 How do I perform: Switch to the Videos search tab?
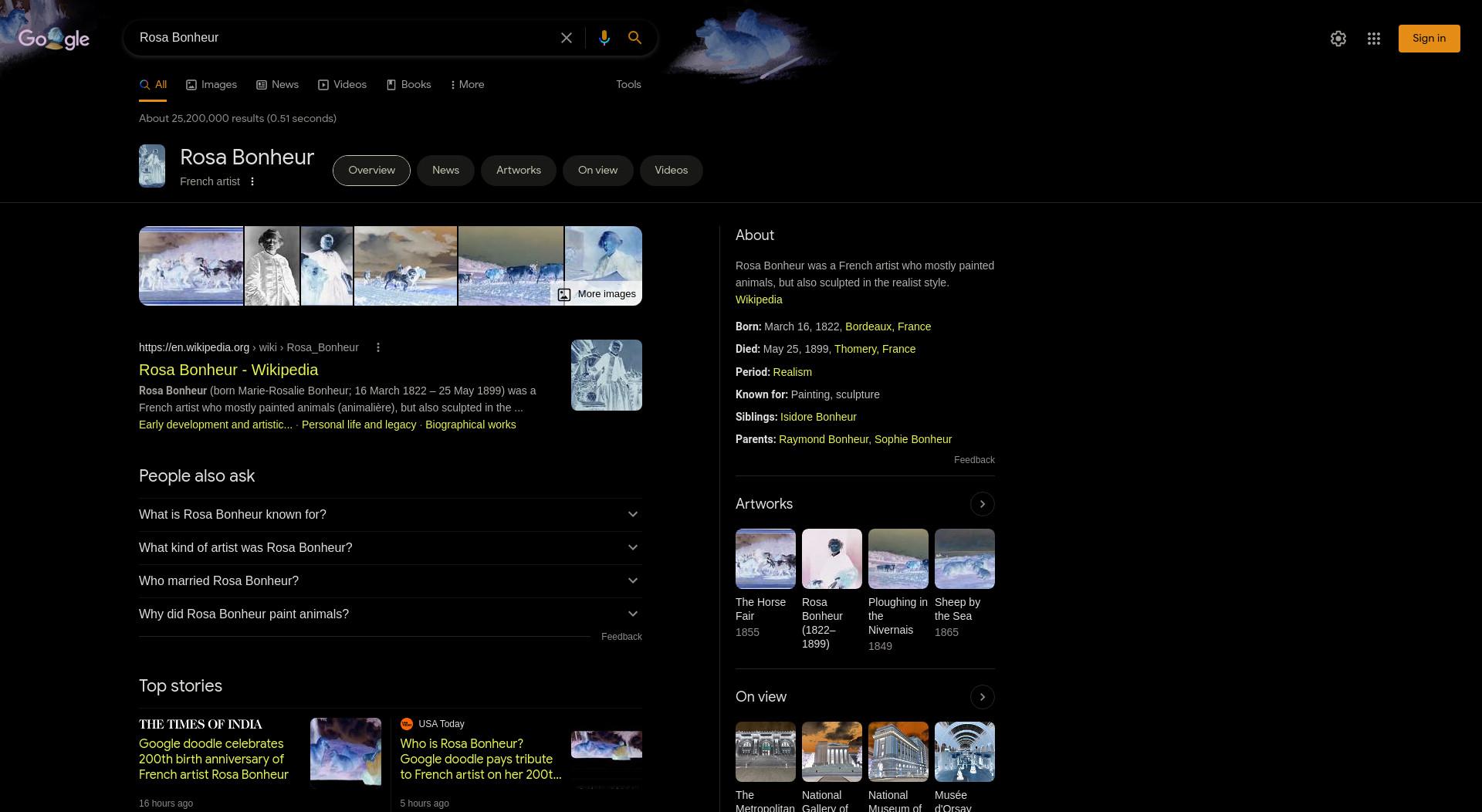coord(342,85)
